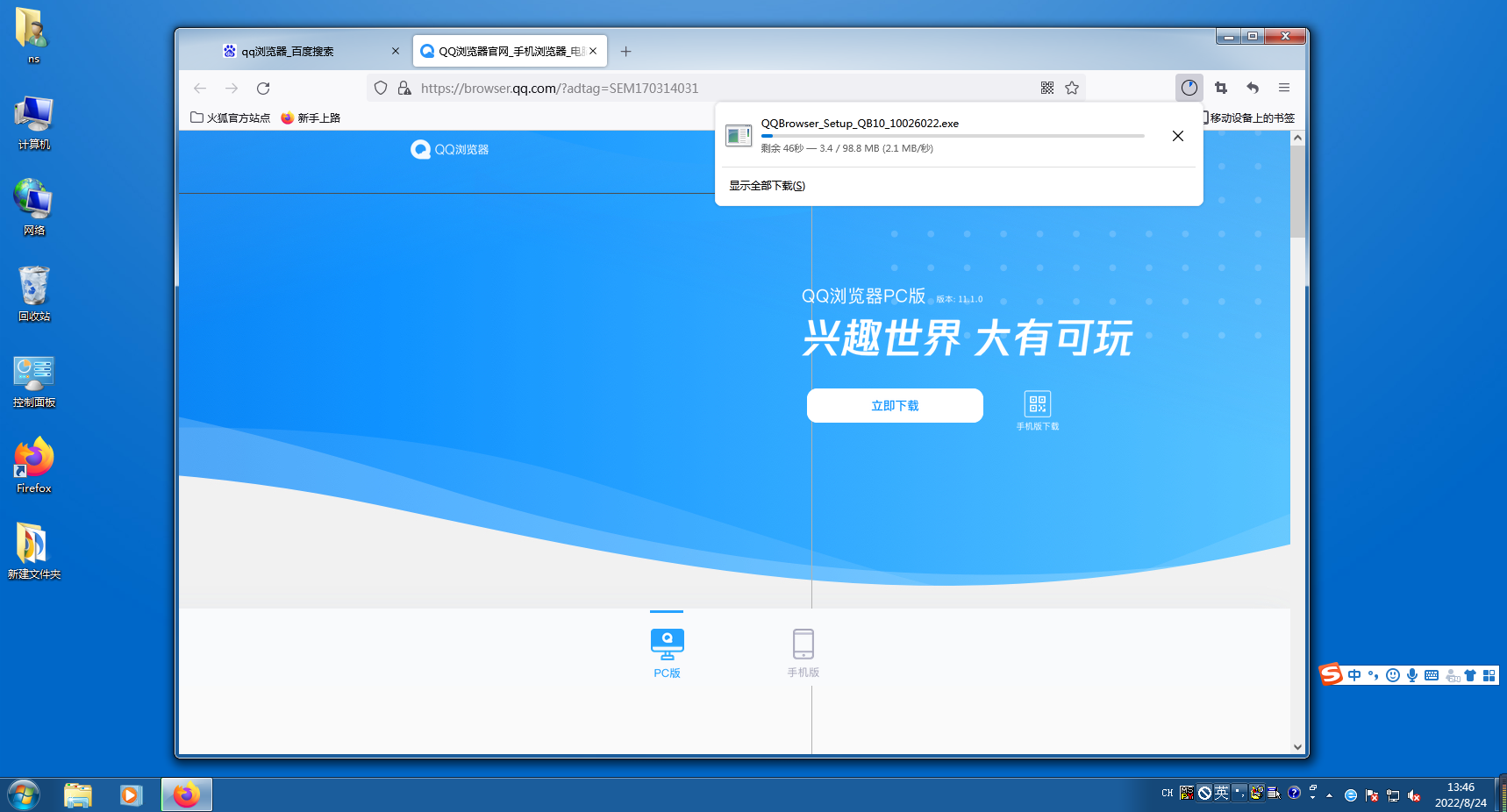The image size is (1507, 812).
Task: Toggle Sogou punctuation mode button
Action: coord(1374,675)
